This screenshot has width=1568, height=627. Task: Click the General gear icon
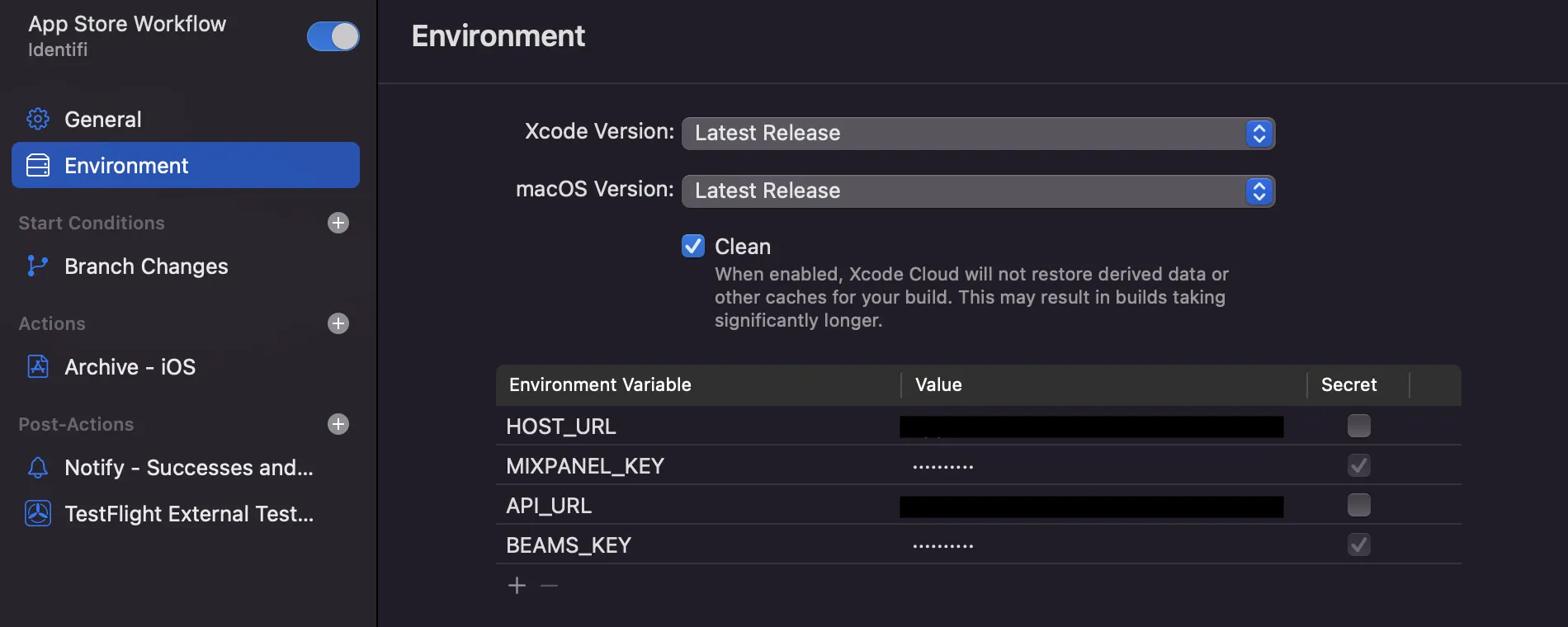(x=38, y=120)
